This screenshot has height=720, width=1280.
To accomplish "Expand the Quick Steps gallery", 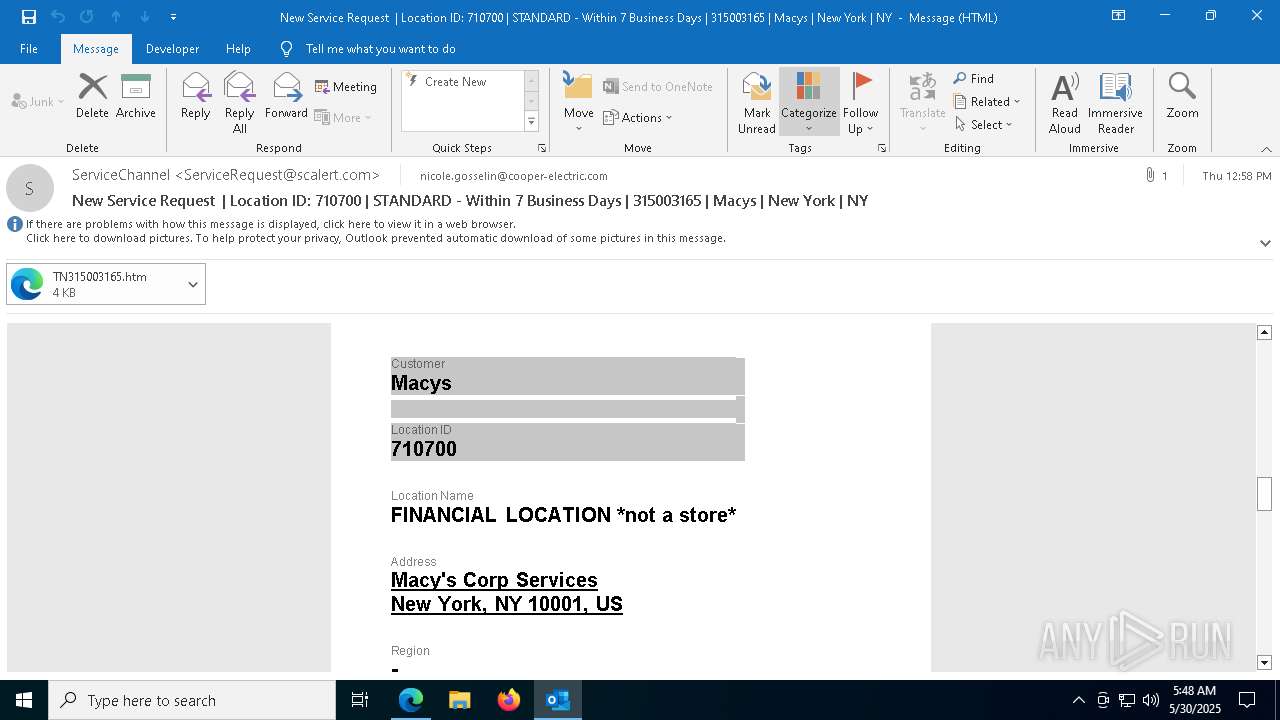I will click(531, 122).
